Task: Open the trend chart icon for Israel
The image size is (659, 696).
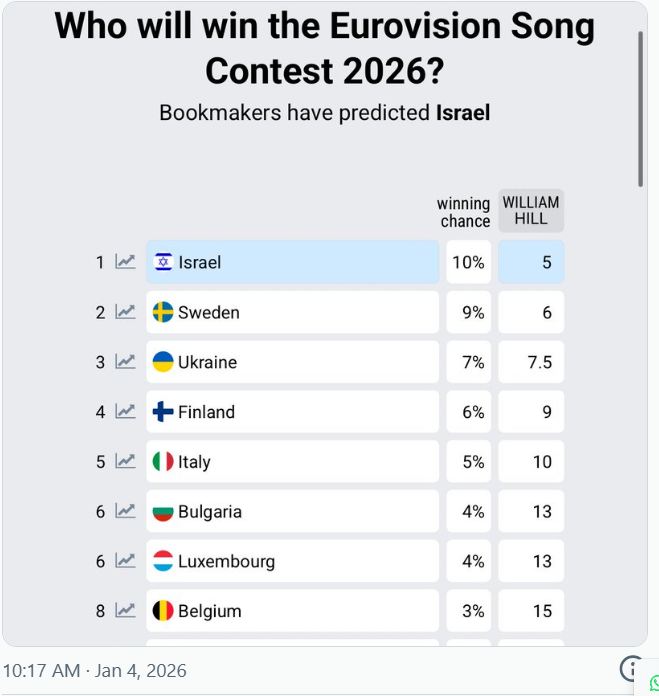Action: pos(125,262)
